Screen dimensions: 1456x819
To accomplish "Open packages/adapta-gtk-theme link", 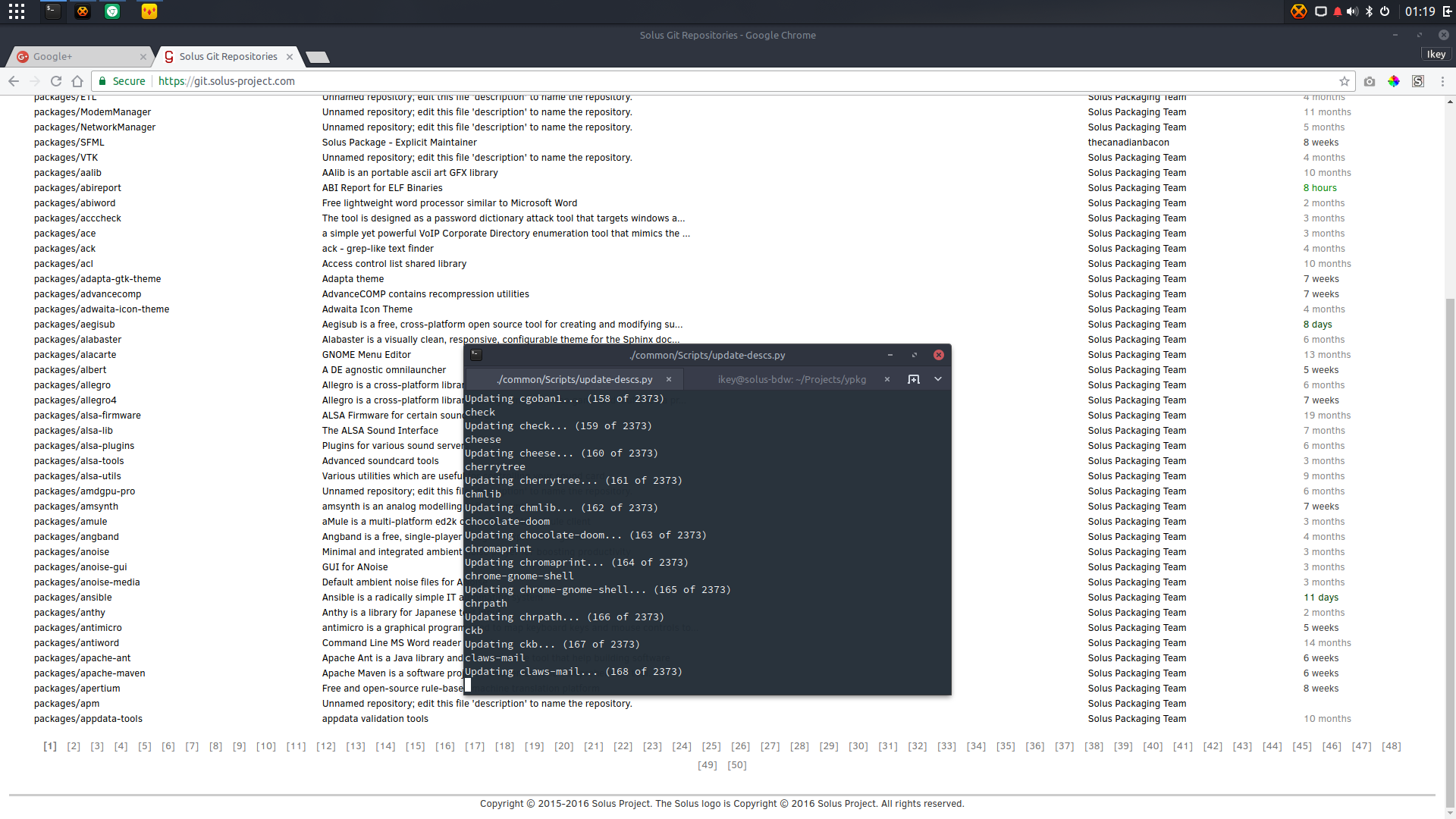I will tap(97, 279).
